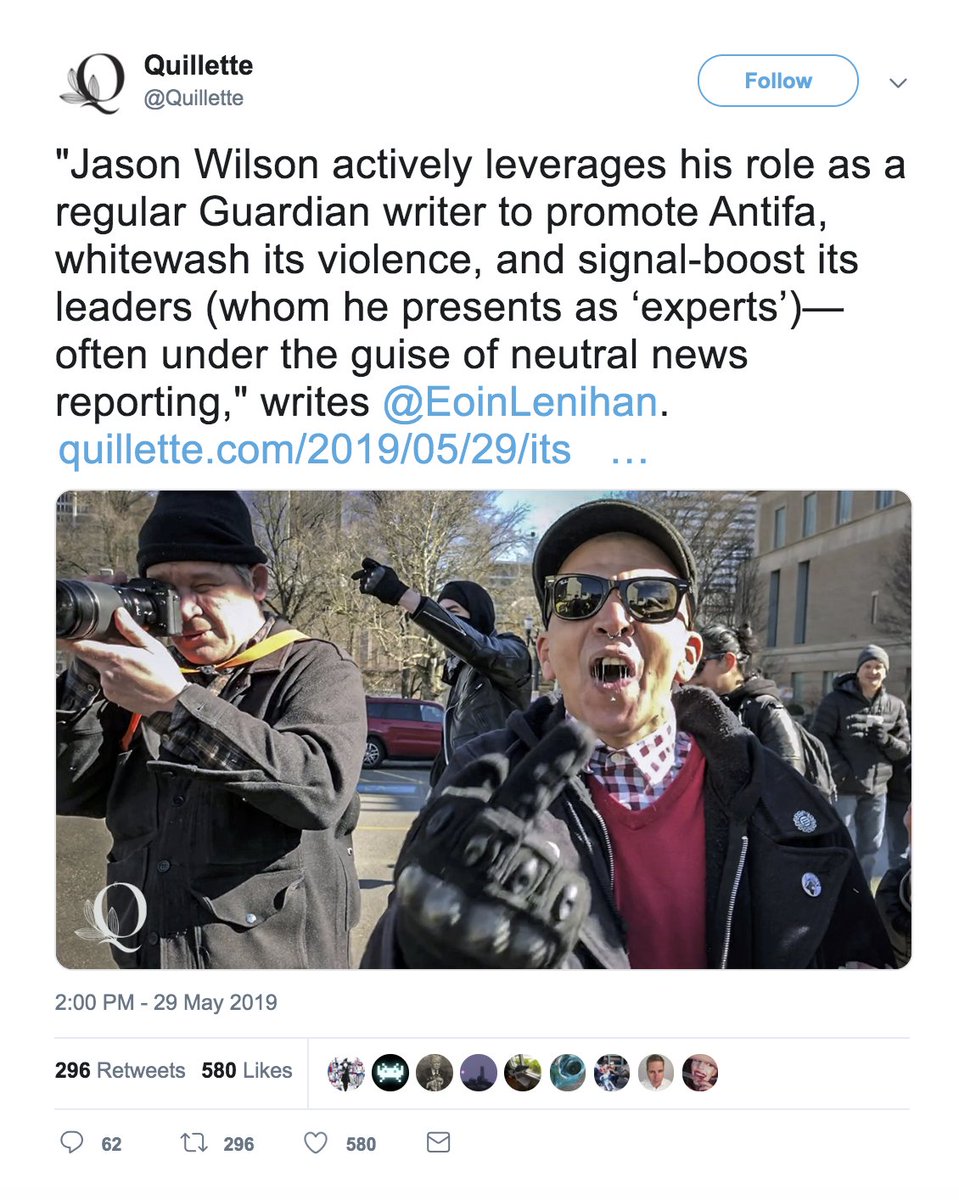The height and width of the screenshot is (1200, 959).
Task: Click the envelope direct message icon
Action: pyautogui.click(x=438, y=1142)
